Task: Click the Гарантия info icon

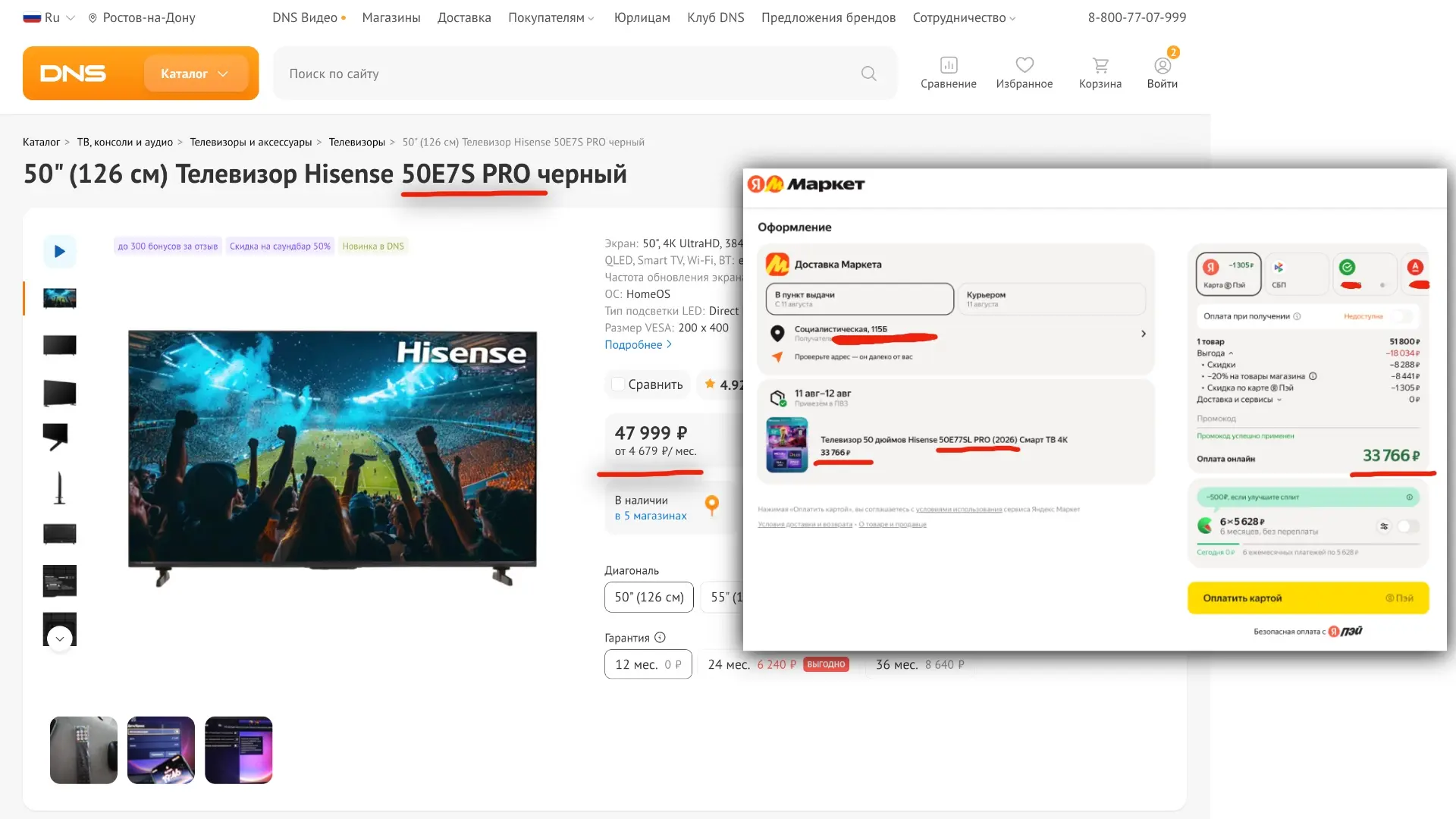Action: (660, 637)
